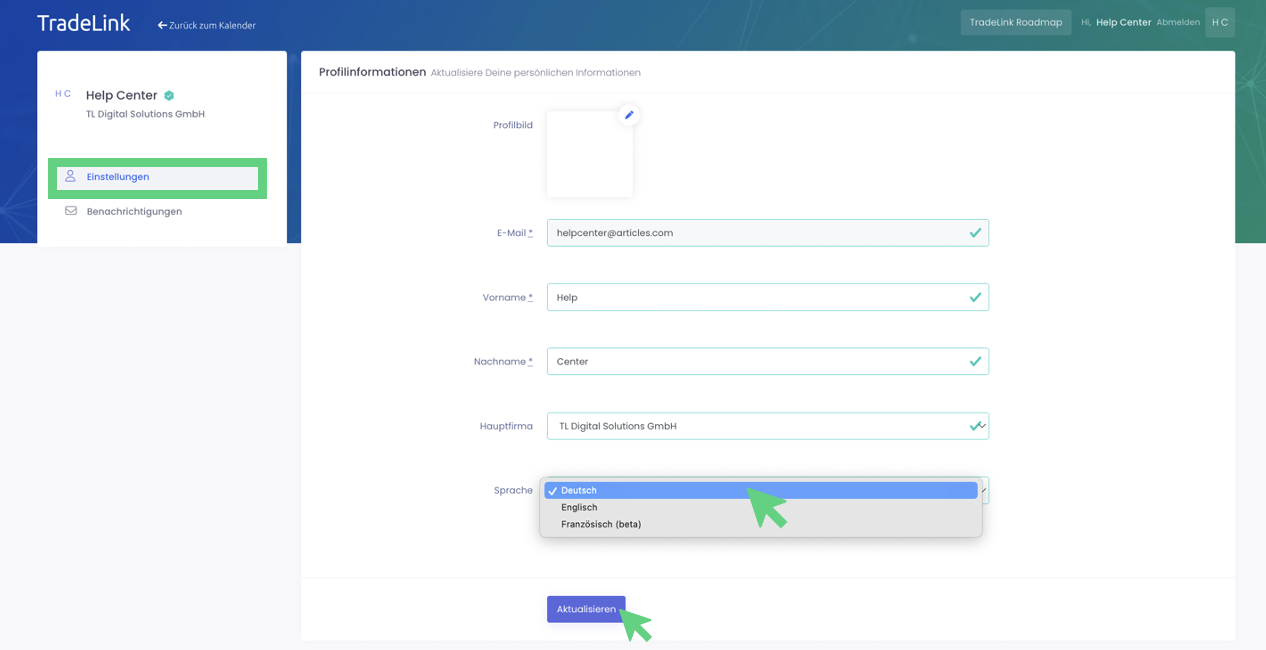Choose Englisch from the Sprache list
The height and width of the screenshot is (650, 1266).
(579, 507)
